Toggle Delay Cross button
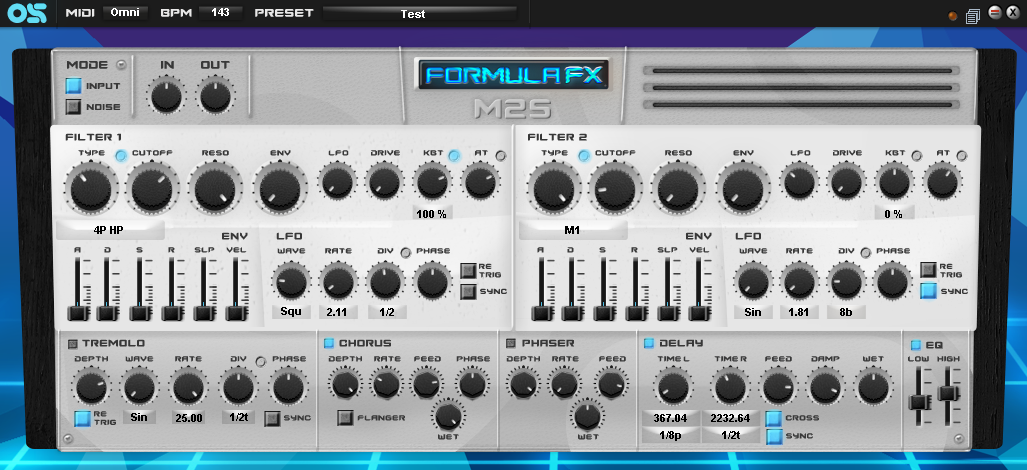The image size is (1027, 470). point(774,418)
